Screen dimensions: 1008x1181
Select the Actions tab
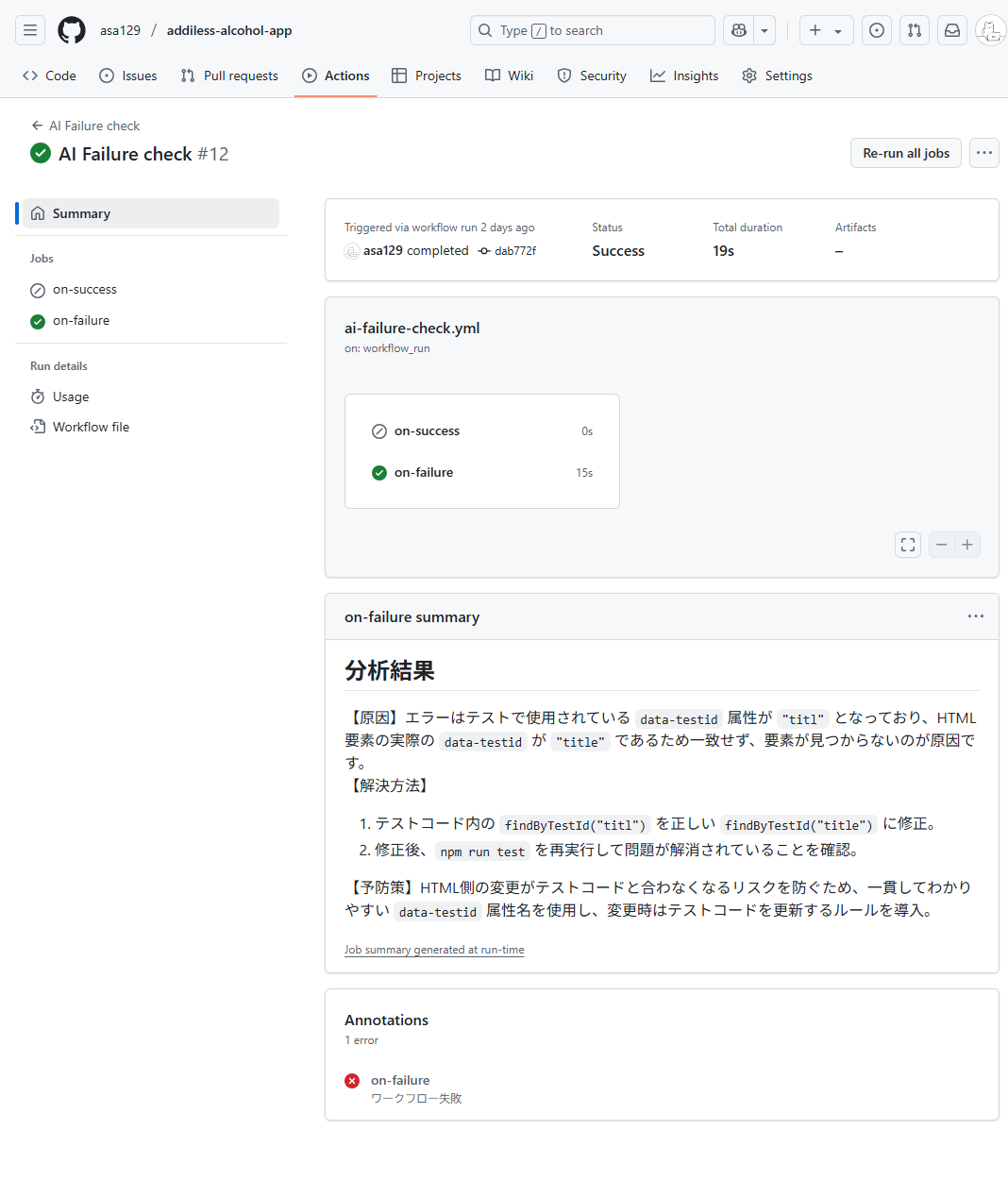coord(336,76)
